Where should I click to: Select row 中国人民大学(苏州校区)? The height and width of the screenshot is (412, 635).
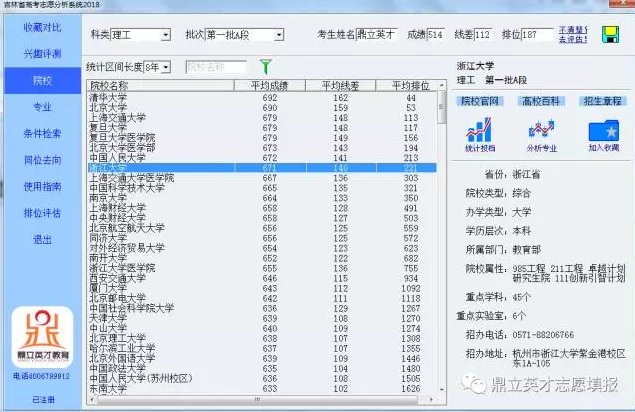[x=262, y=378]
